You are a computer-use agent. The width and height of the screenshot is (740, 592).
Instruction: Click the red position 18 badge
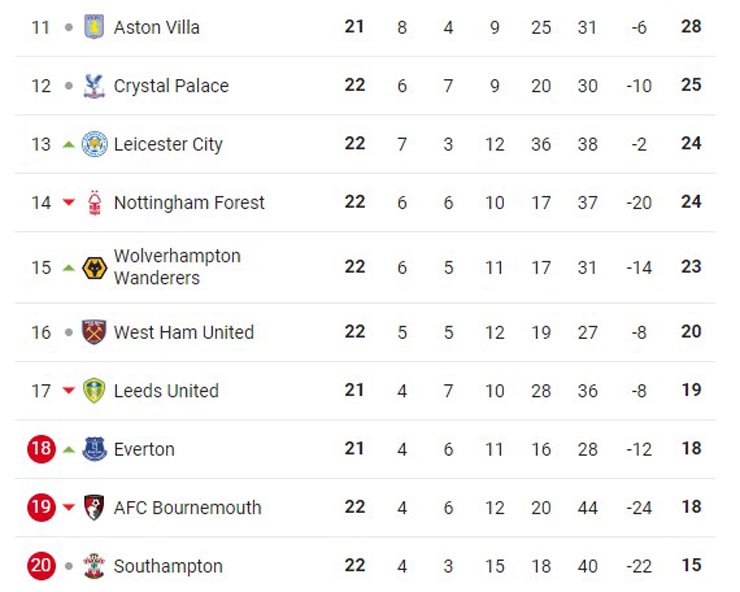[x=41, y=449]
